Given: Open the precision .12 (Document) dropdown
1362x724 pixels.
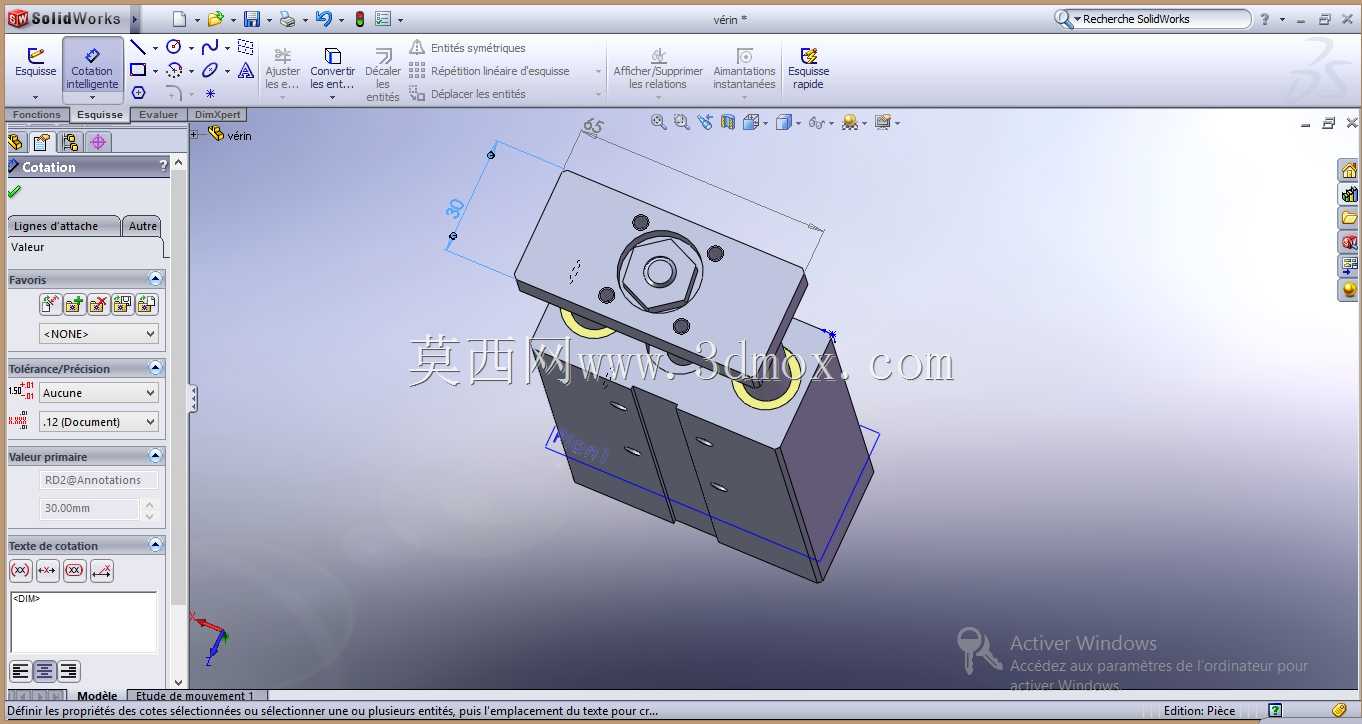Looking at the screenshot, I should click(x=99, y=422).
